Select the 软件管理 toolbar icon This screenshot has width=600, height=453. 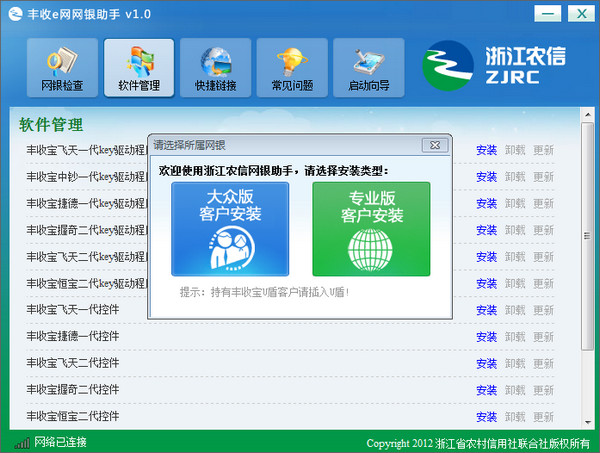(x=138, y=68)
